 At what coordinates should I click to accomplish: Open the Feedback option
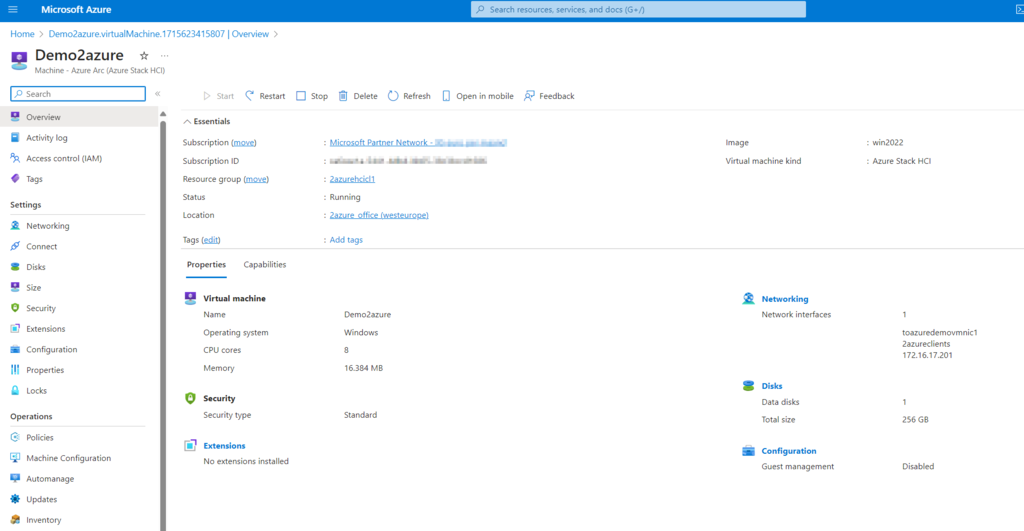(x=549, y=96)
